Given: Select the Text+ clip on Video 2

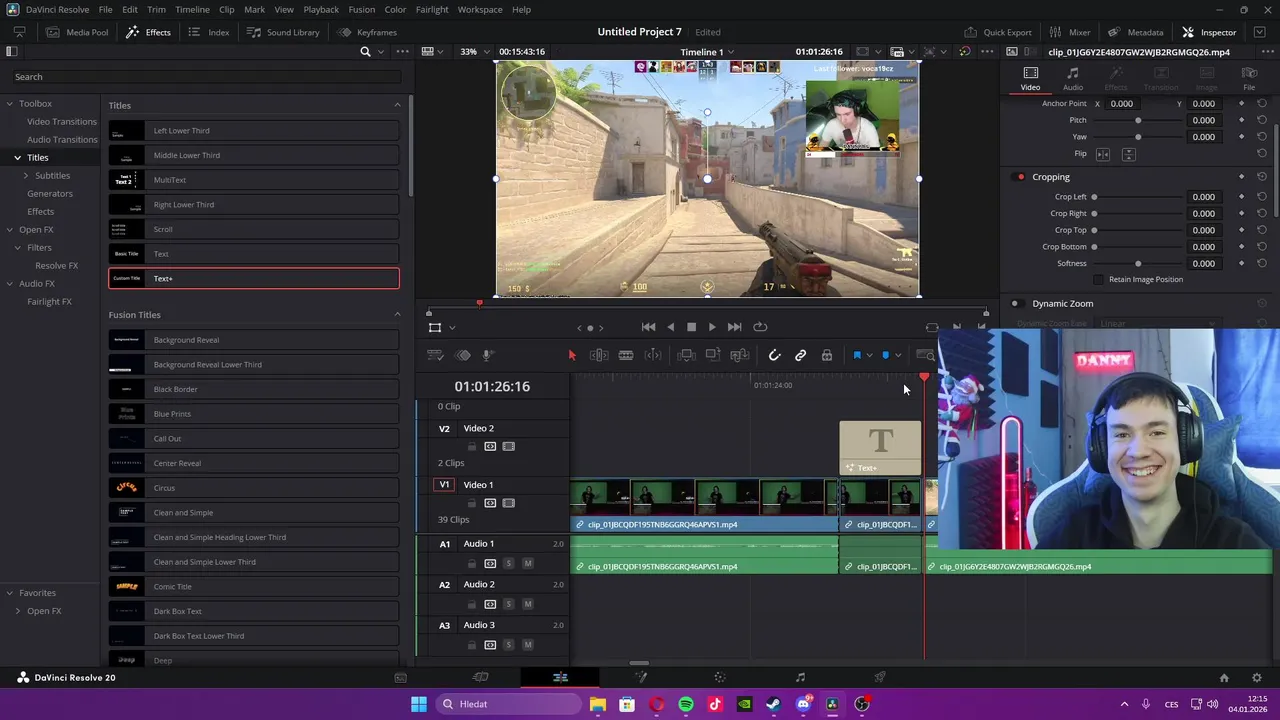Looking at the screenshot, I should point(880,448).
